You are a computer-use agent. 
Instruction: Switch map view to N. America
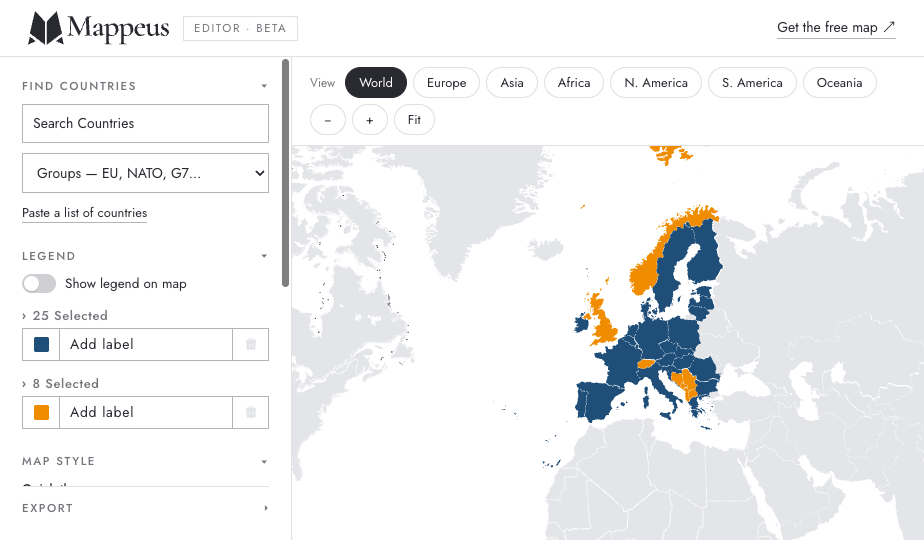(x=656, y=83)
